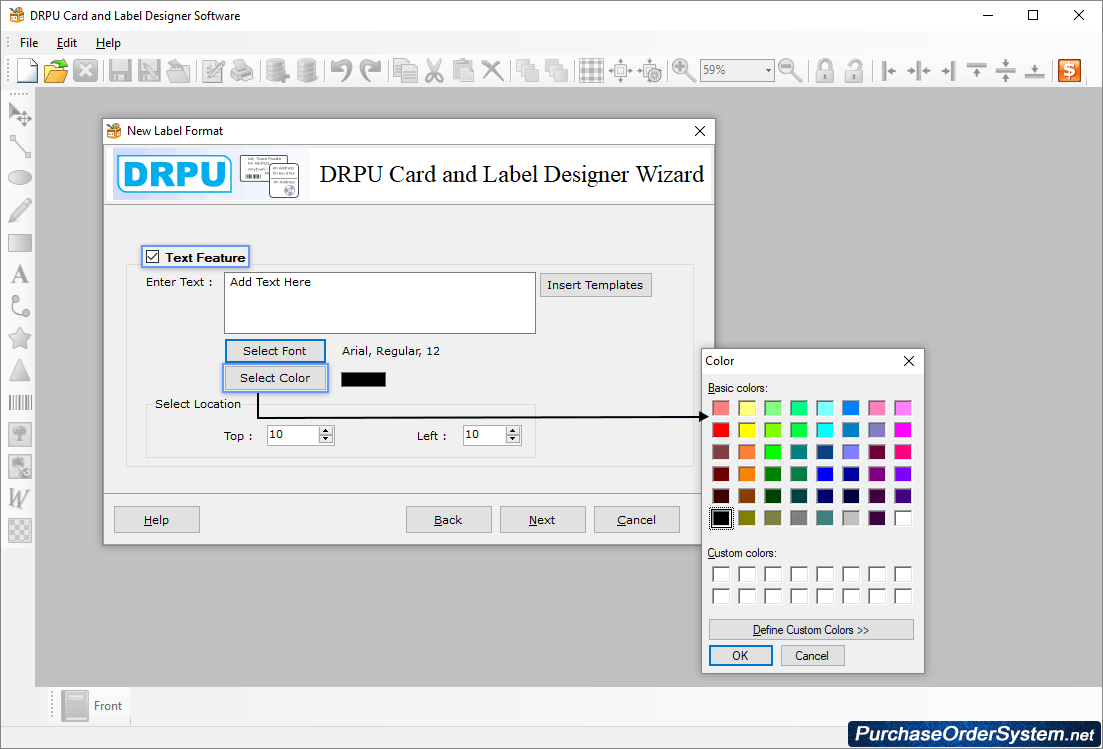Pick the magenta basic color swatch
This screenshot has height=749, width=1103.
point(903,430)
